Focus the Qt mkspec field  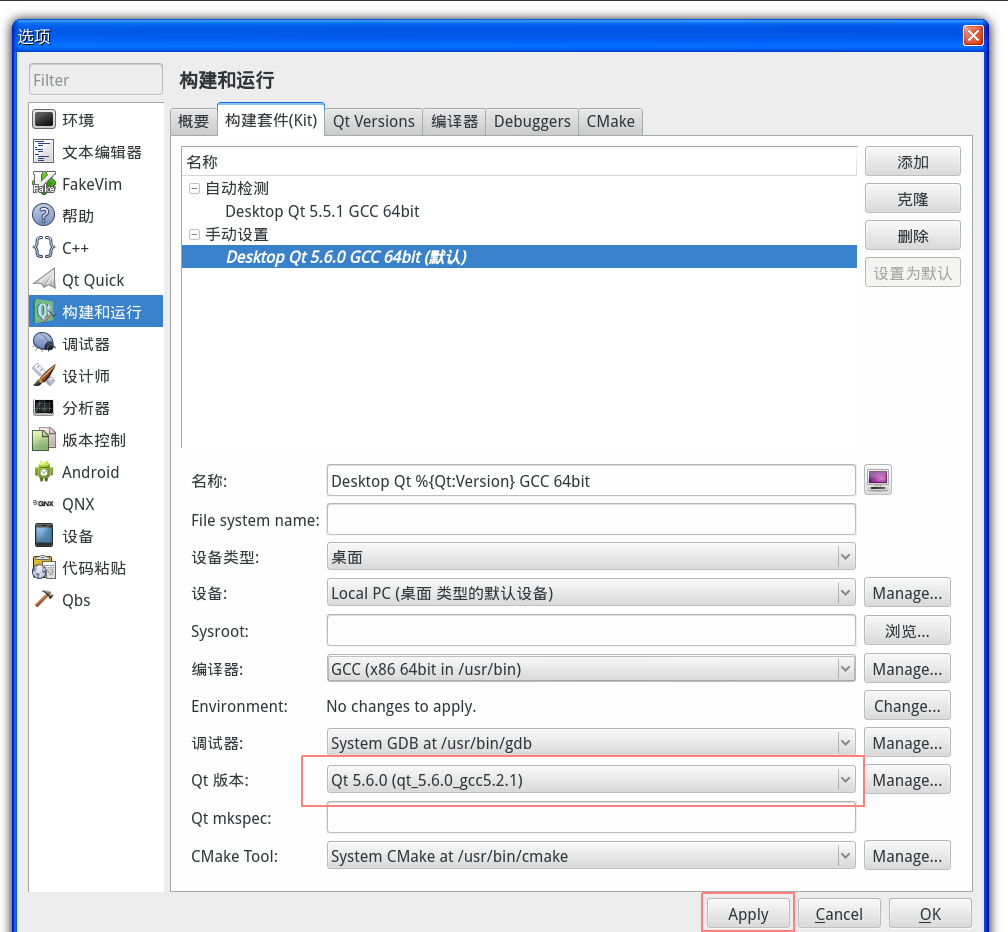(x=591, y=818)
